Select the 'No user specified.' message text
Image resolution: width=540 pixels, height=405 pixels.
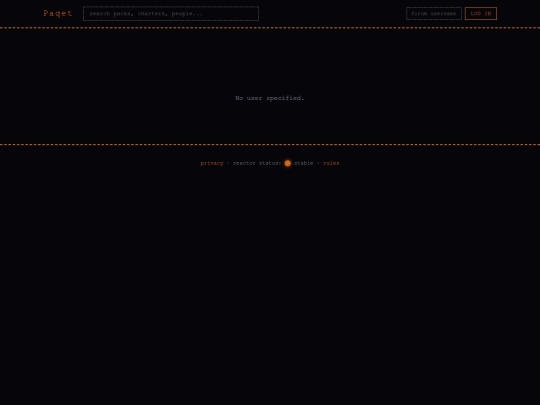click(270, 98)
